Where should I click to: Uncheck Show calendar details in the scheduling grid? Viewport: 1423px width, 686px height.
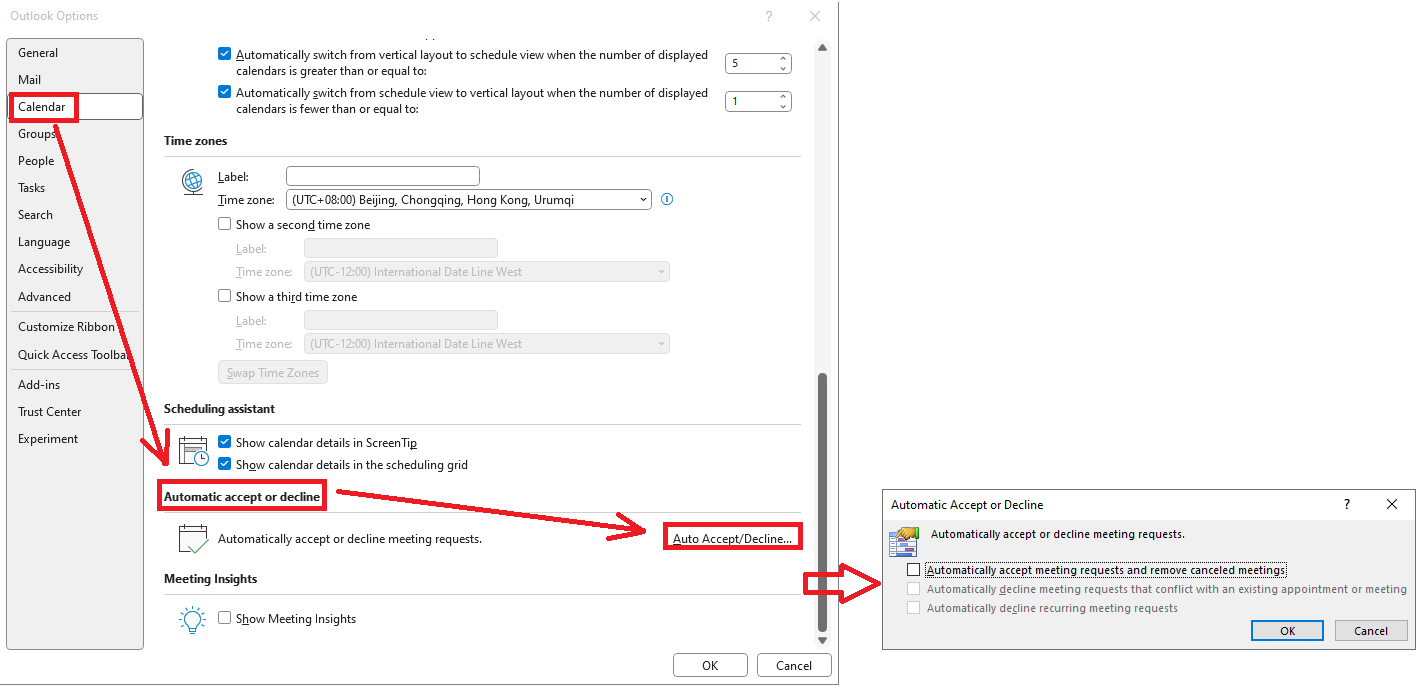click(x=225, y=464)
